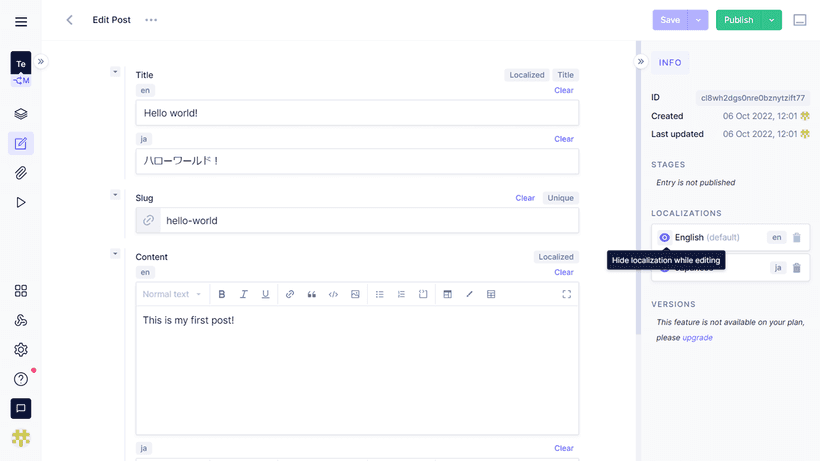The width and height of the screenshot is (820, 461).
Task: Insert a block quote
Action: pyautogui.click(x=312, y=294)
